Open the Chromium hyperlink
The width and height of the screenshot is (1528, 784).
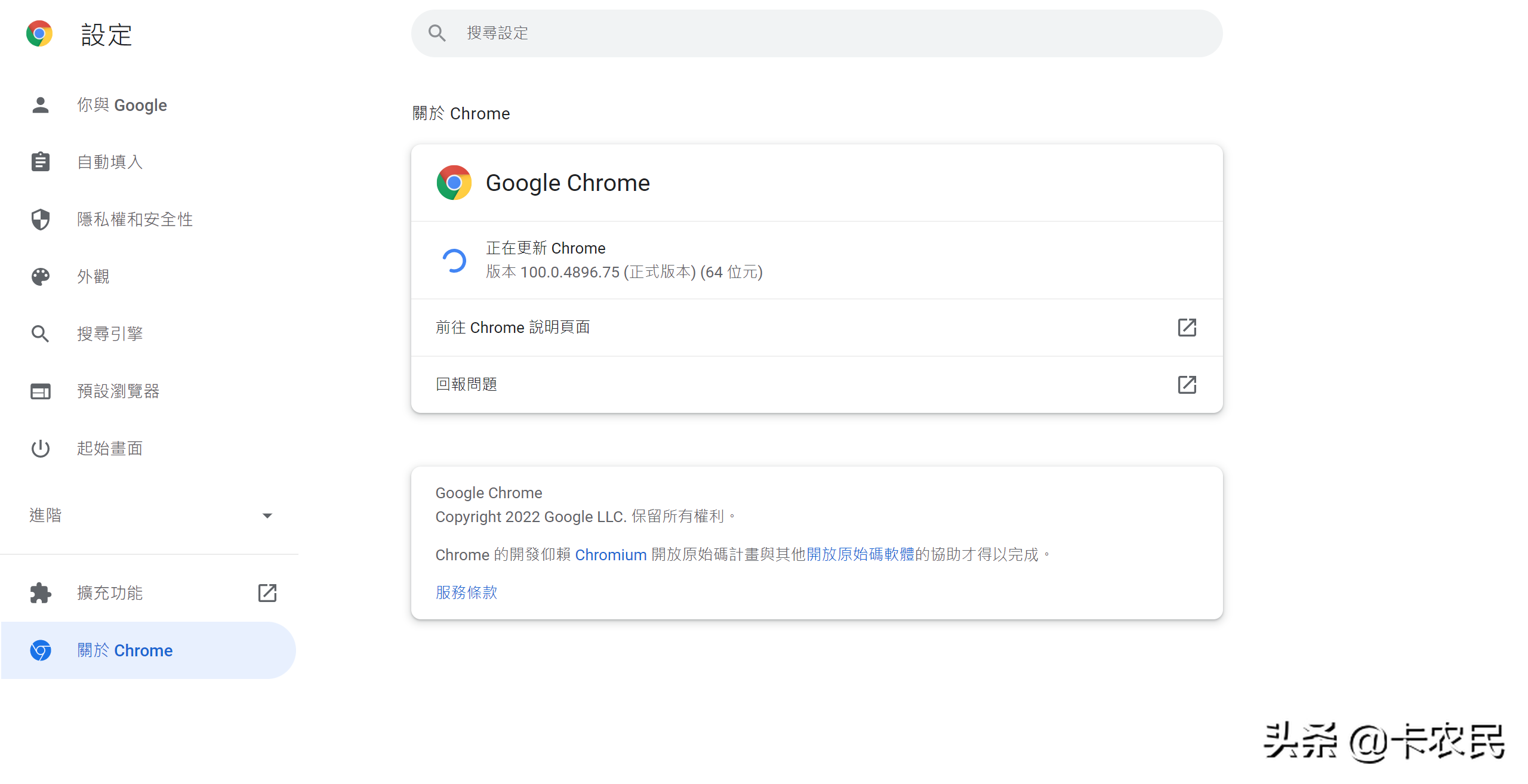611,555
